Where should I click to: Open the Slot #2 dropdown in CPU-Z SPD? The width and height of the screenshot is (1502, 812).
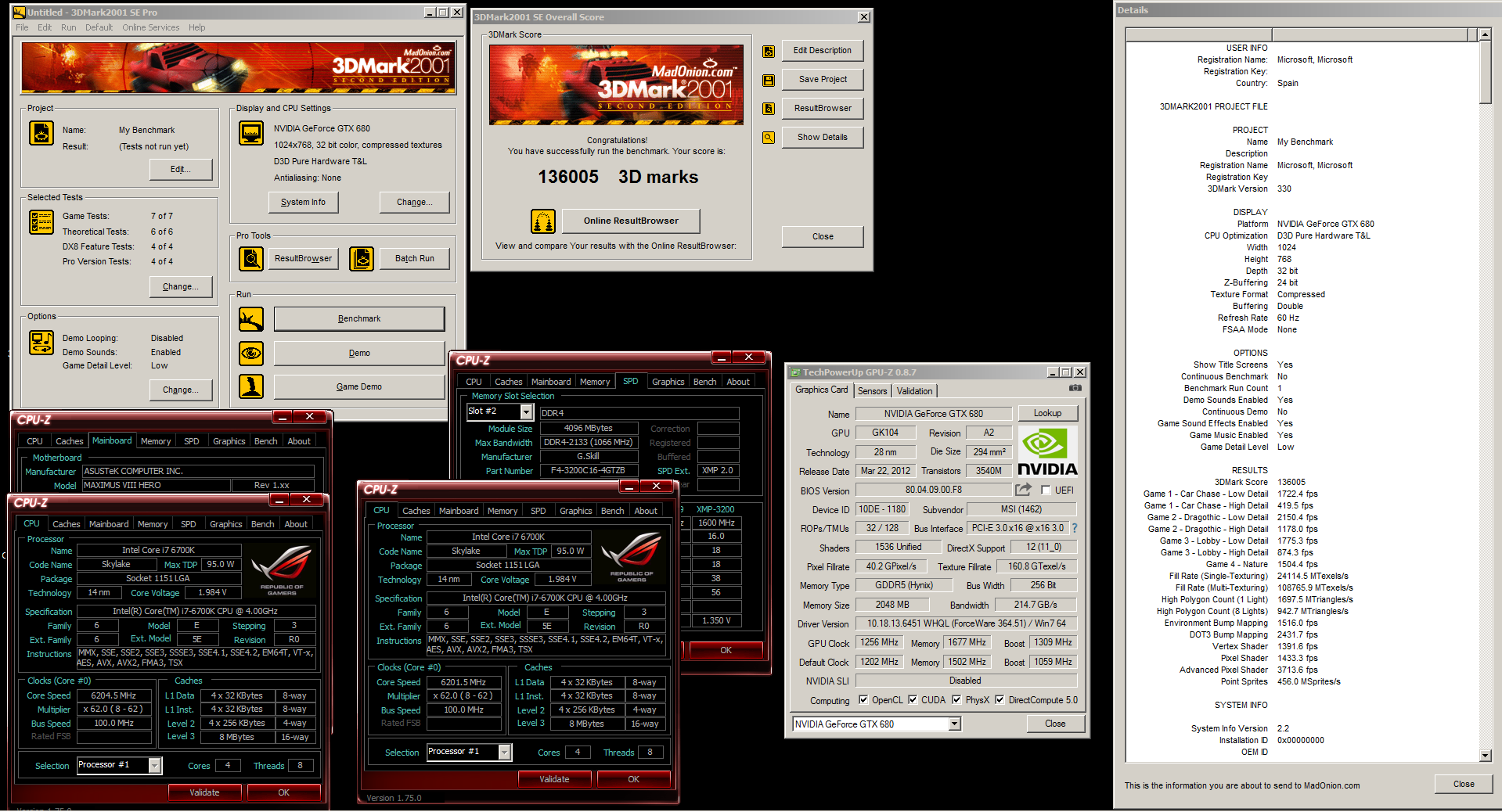(x=526, y=411)
